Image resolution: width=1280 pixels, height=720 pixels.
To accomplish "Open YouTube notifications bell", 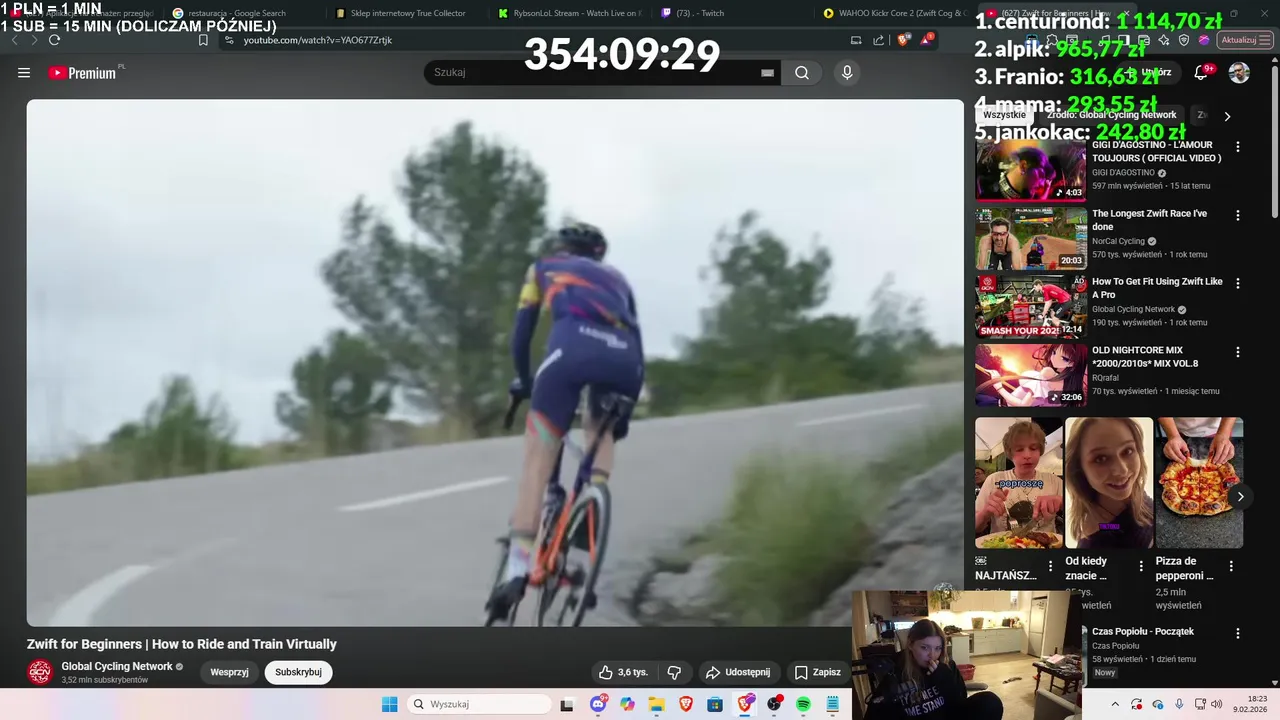I will coord(1201,73).
